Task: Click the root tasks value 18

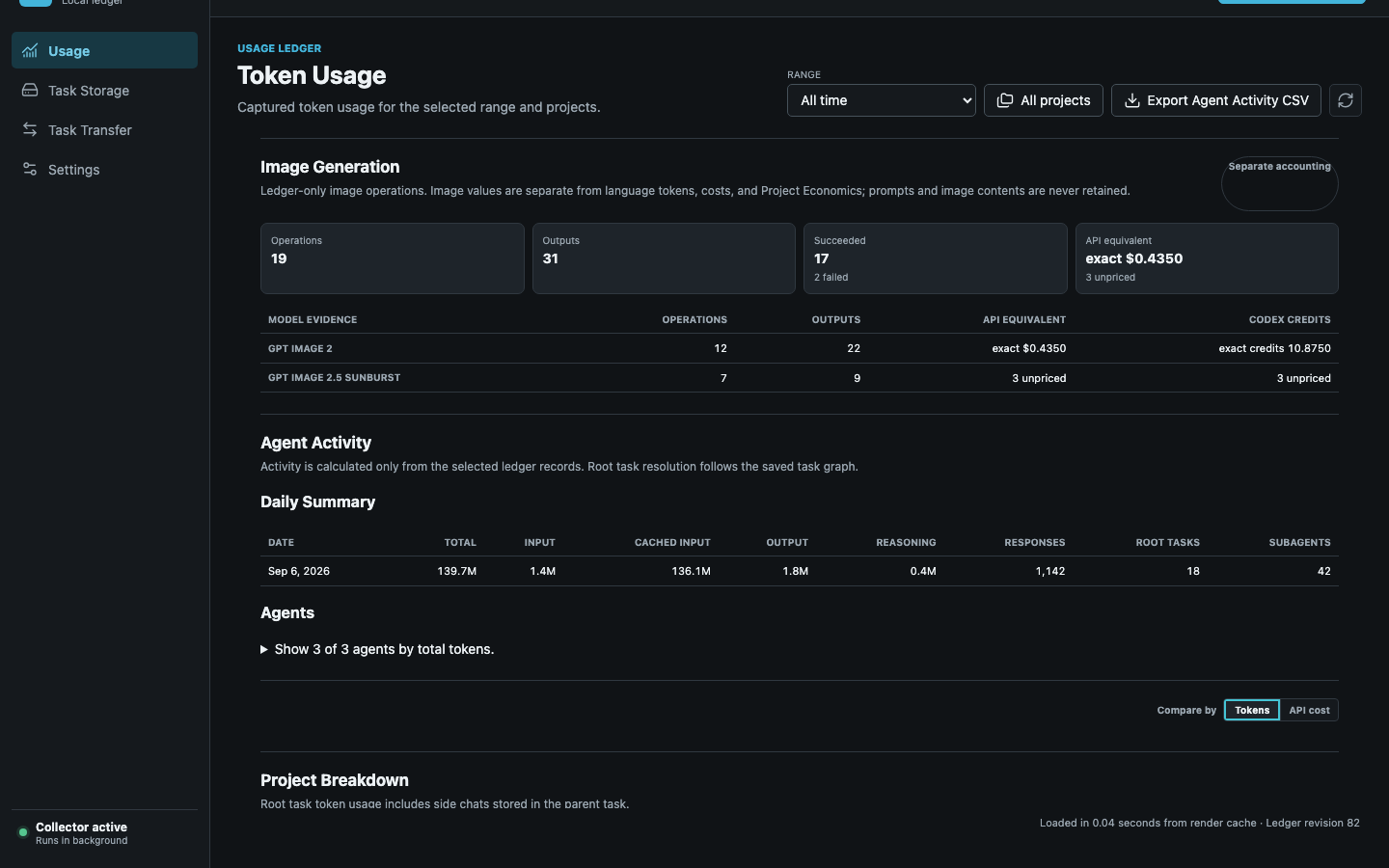Action: click(x=1193, y=571)
